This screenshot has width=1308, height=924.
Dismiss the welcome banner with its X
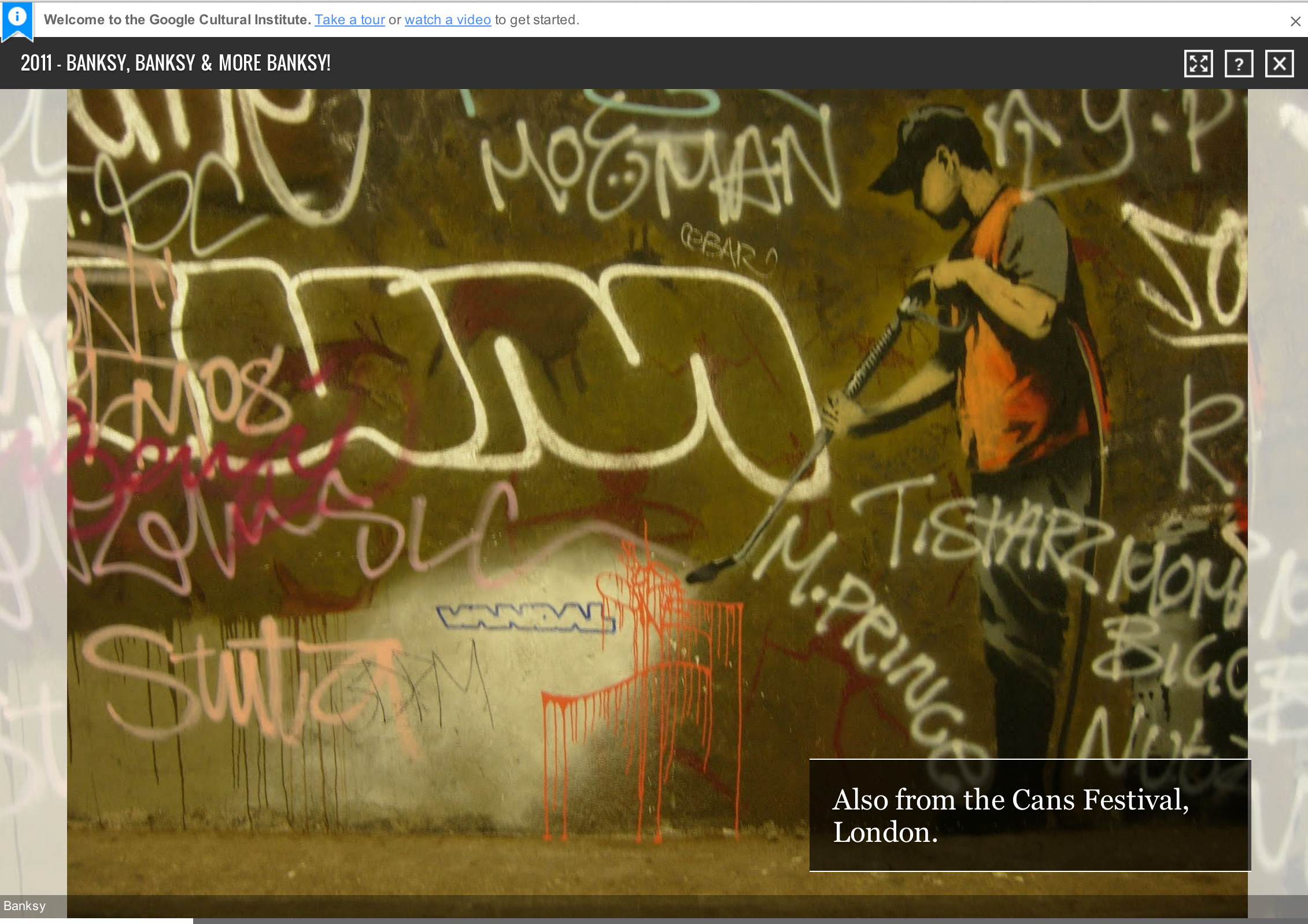click(1295, 21)
